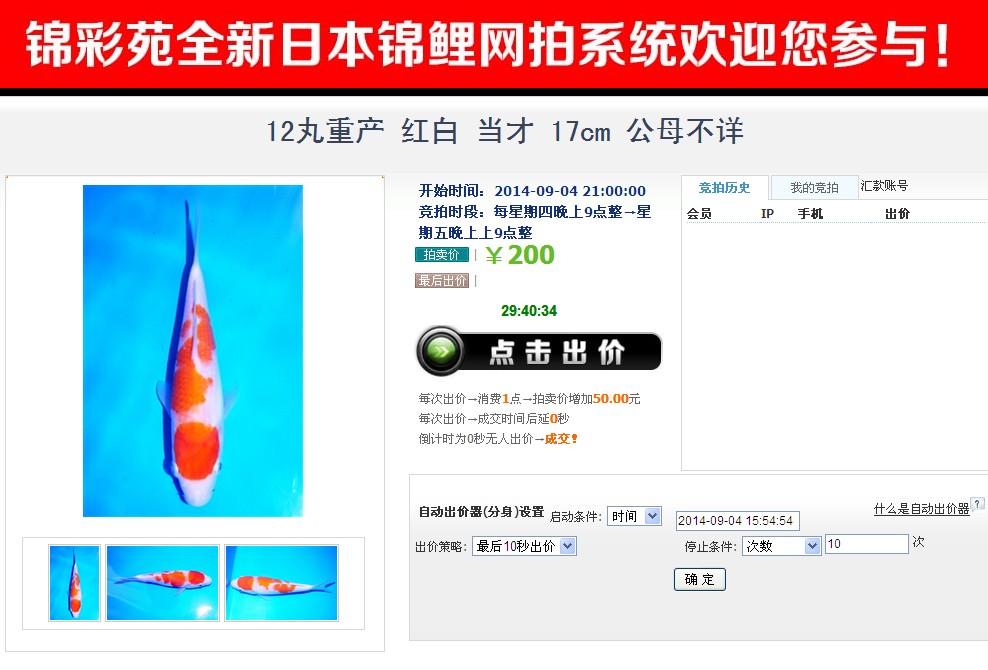This screenshot has height=670, width=988.
Task: Switch to the 竞拍历史 tab
Action: pos(725,188)
